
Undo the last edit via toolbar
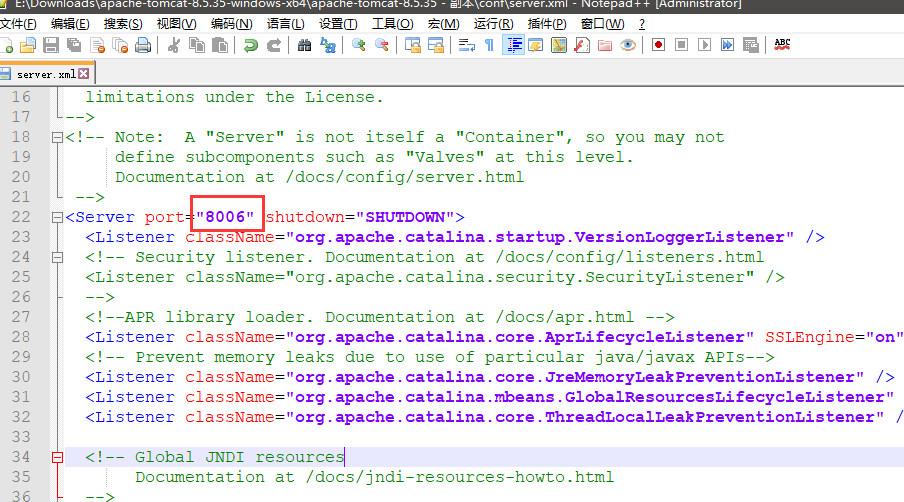pyautogui.click(x=250, y=45)
